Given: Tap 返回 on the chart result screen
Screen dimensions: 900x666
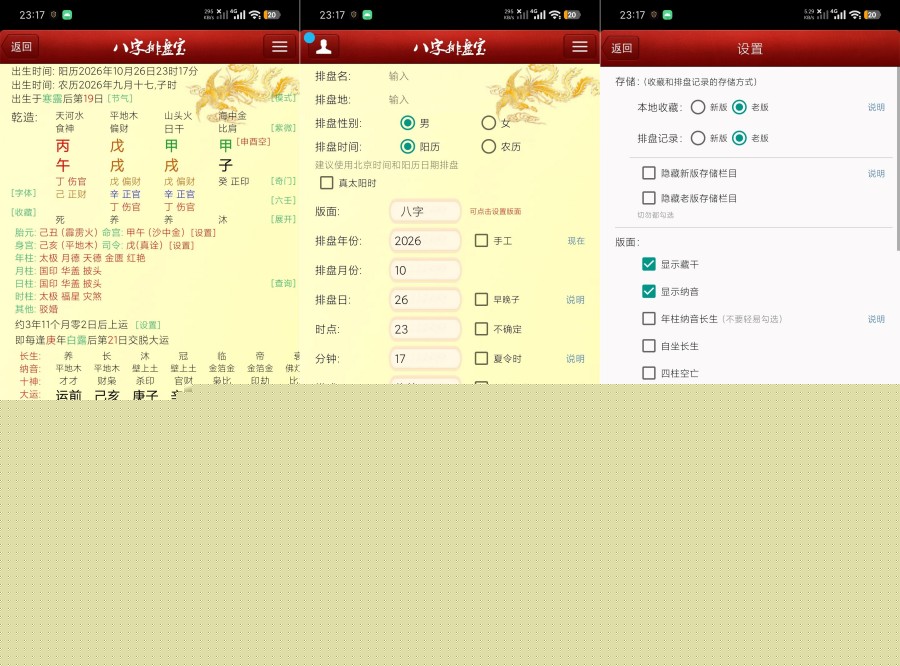Looking at the screenshot, I should [21, 47].
